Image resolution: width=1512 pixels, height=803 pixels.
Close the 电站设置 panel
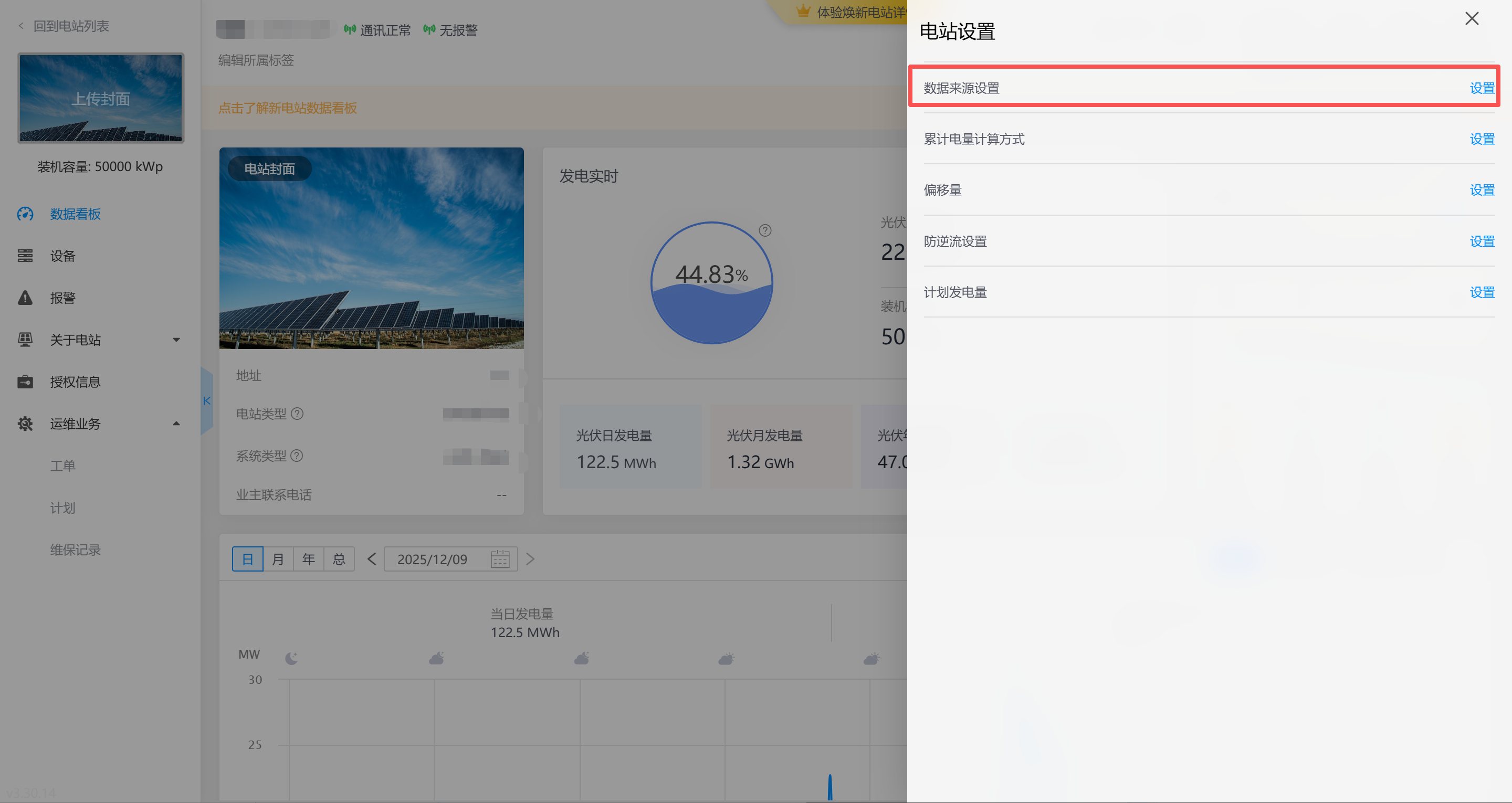[1471, 19]
